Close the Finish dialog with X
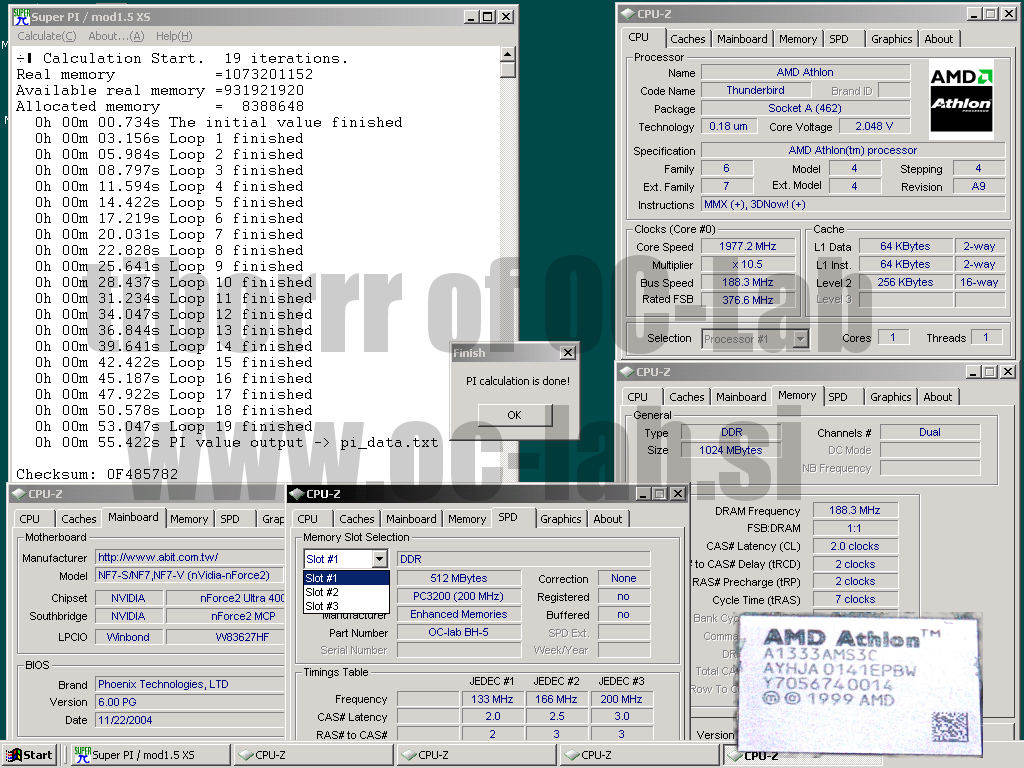 [x=568, y=353]
